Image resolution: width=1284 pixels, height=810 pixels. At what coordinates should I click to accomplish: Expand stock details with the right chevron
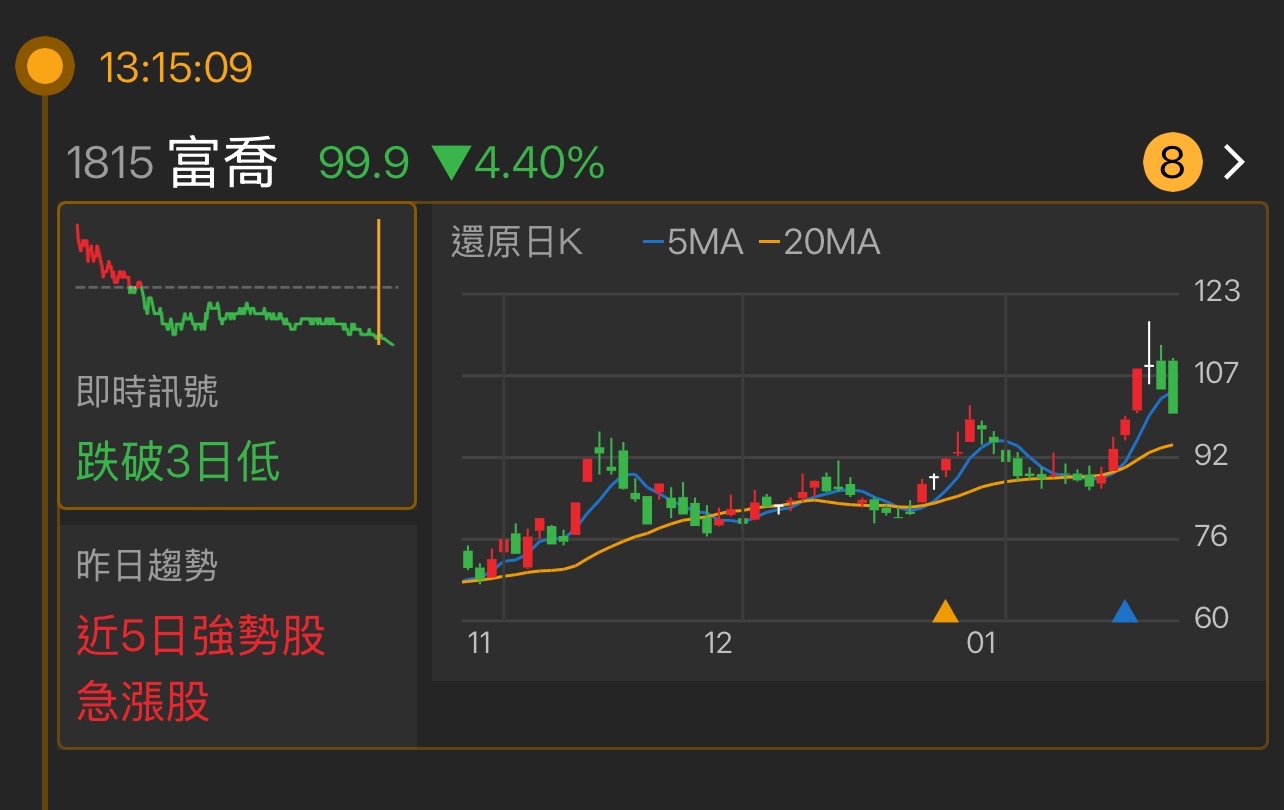(1232, 161)
